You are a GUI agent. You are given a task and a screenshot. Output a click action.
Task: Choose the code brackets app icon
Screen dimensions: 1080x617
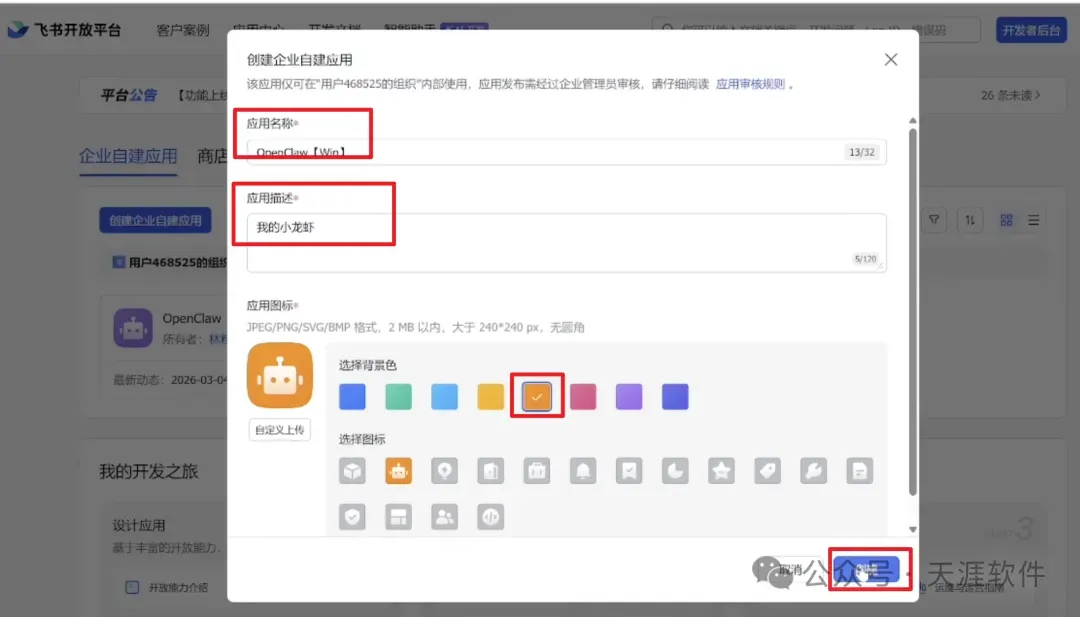pyautogui.click(x=490, y=517)
